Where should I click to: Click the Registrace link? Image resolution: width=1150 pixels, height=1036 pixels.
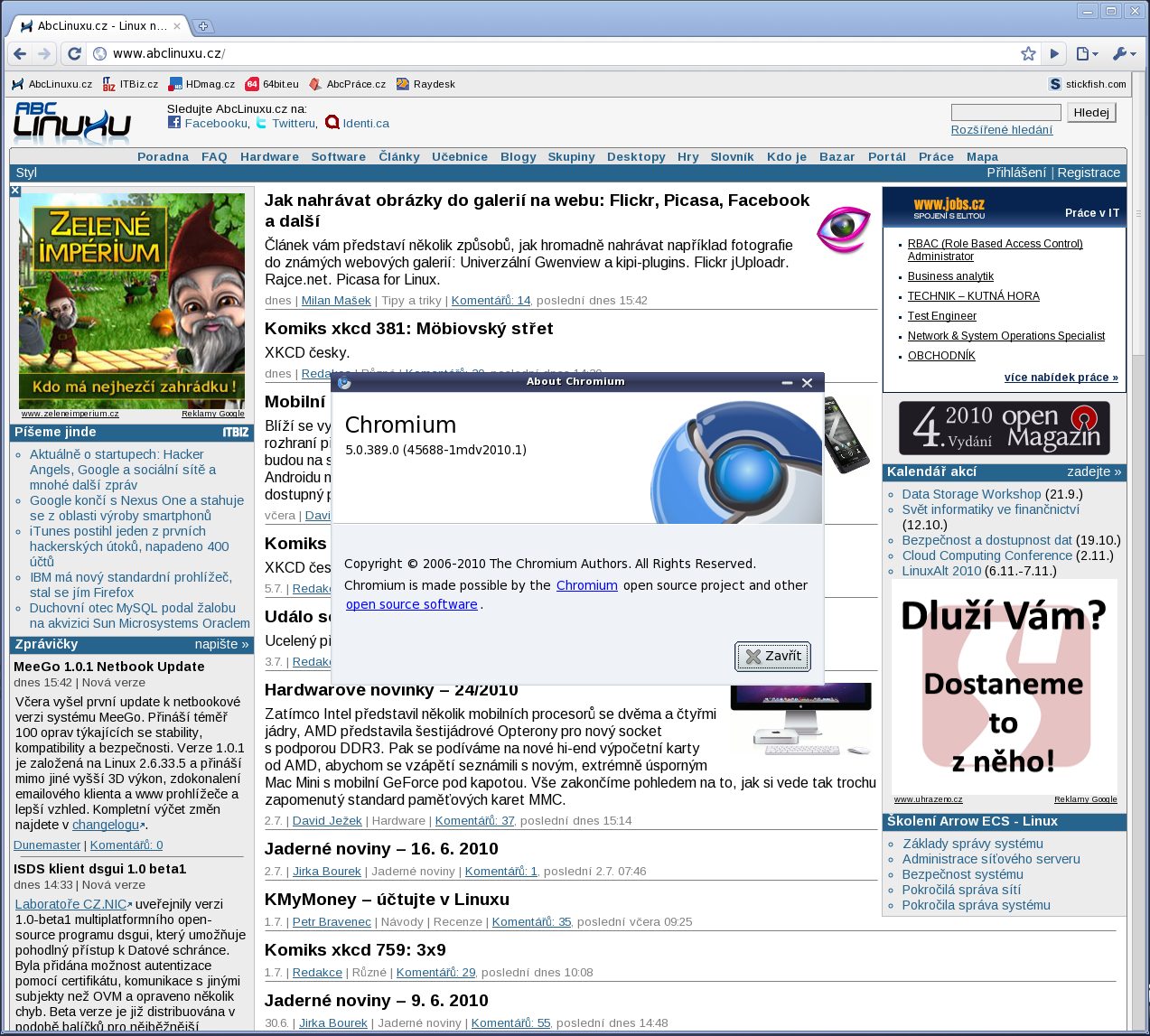coord(1089,173)
